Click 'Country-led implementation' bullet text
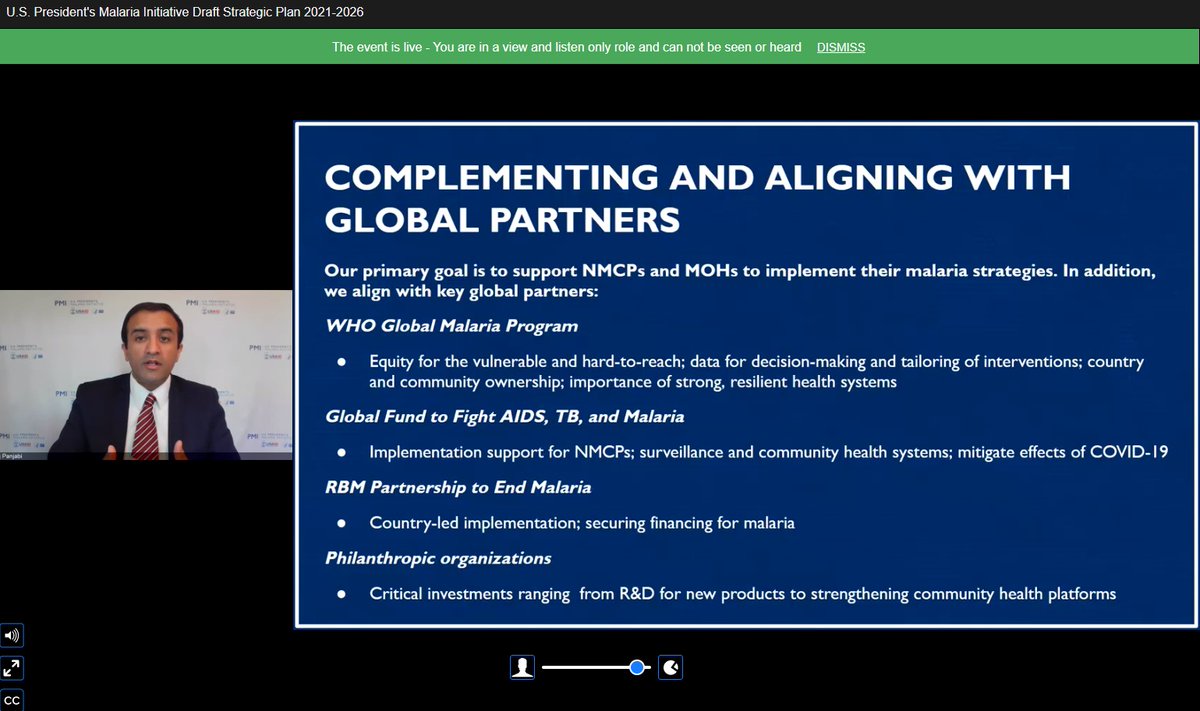This screenshot has width=1200, height=711. point(582,522)
